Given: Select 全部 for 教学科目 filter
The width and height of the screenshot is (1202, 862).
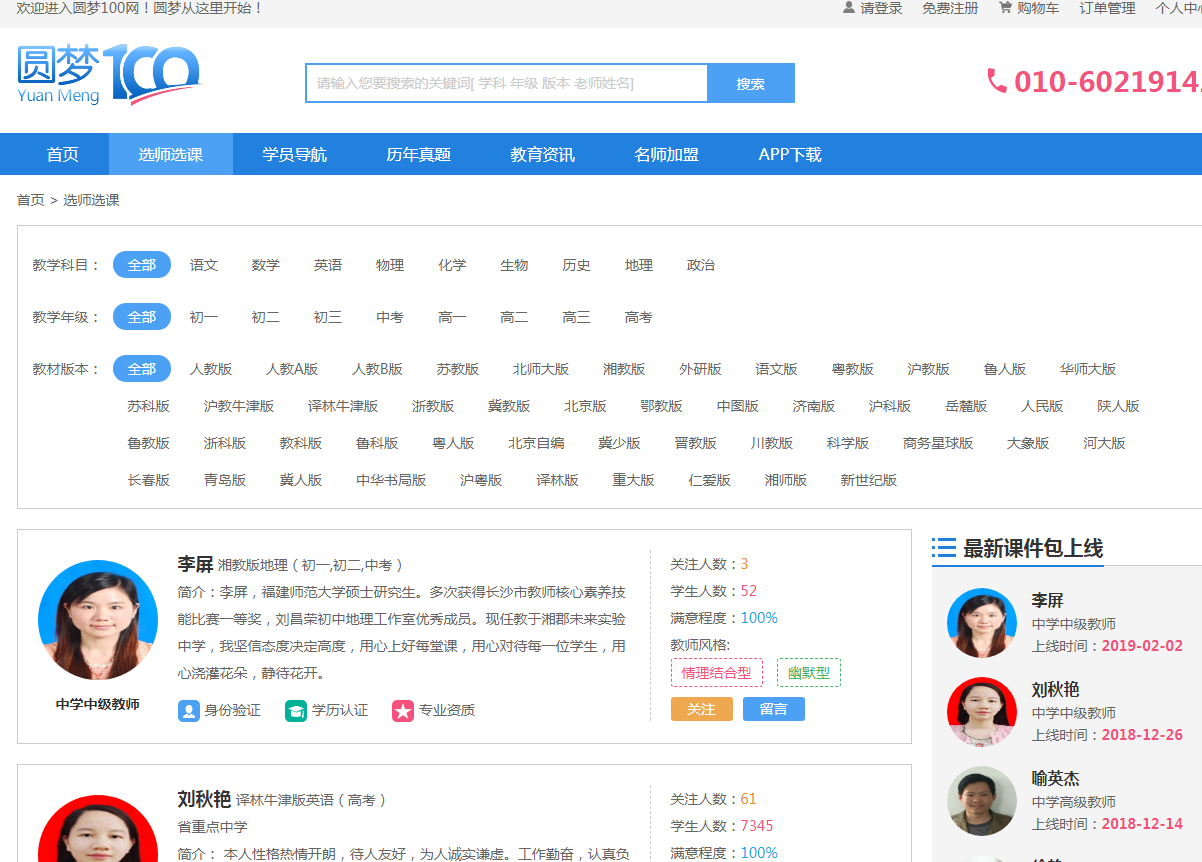Looking at the screenshot, I should click(142, 265).
